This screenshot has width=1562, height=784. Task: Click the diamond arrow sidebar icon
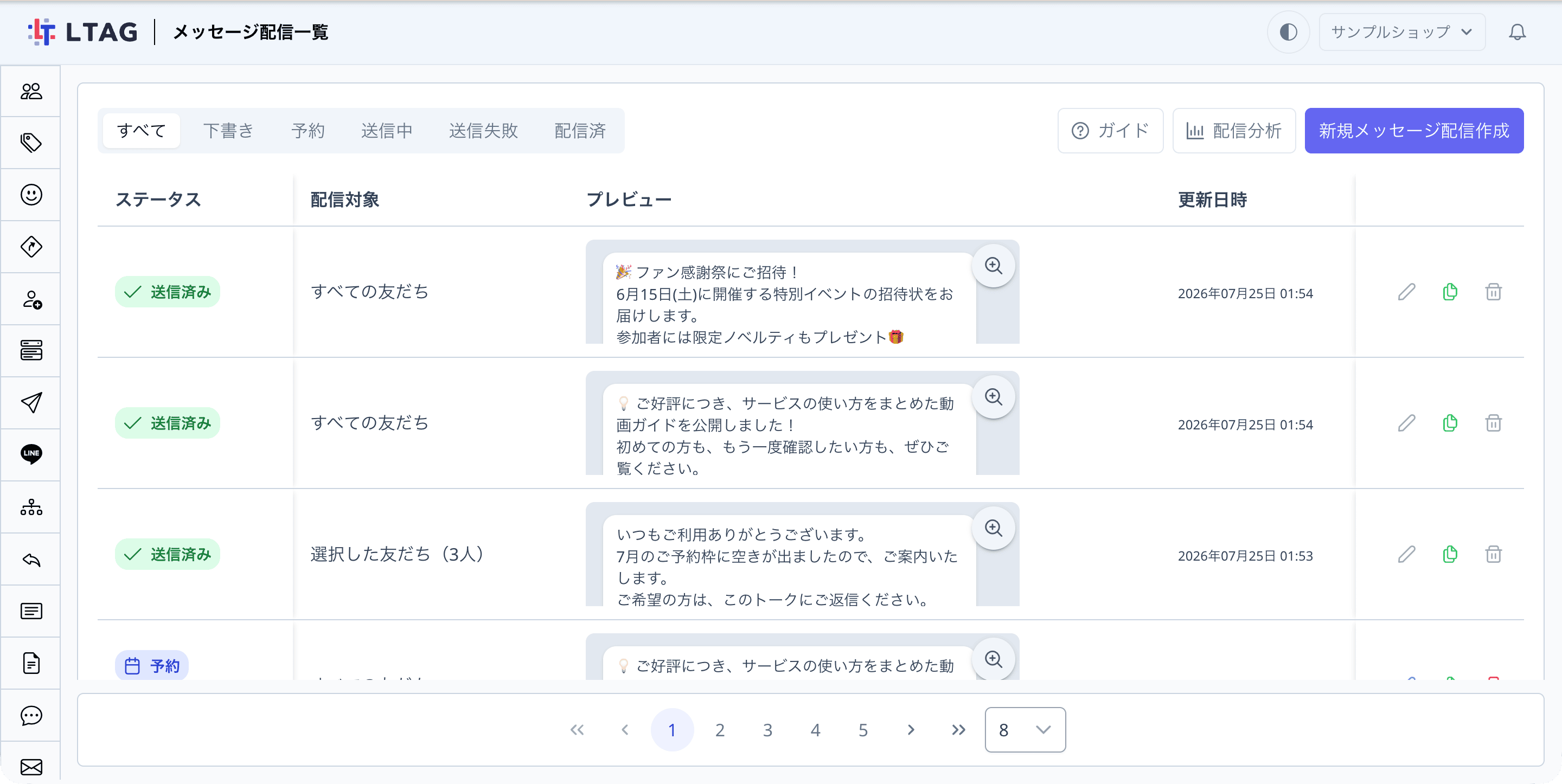[x=31, y=247]
